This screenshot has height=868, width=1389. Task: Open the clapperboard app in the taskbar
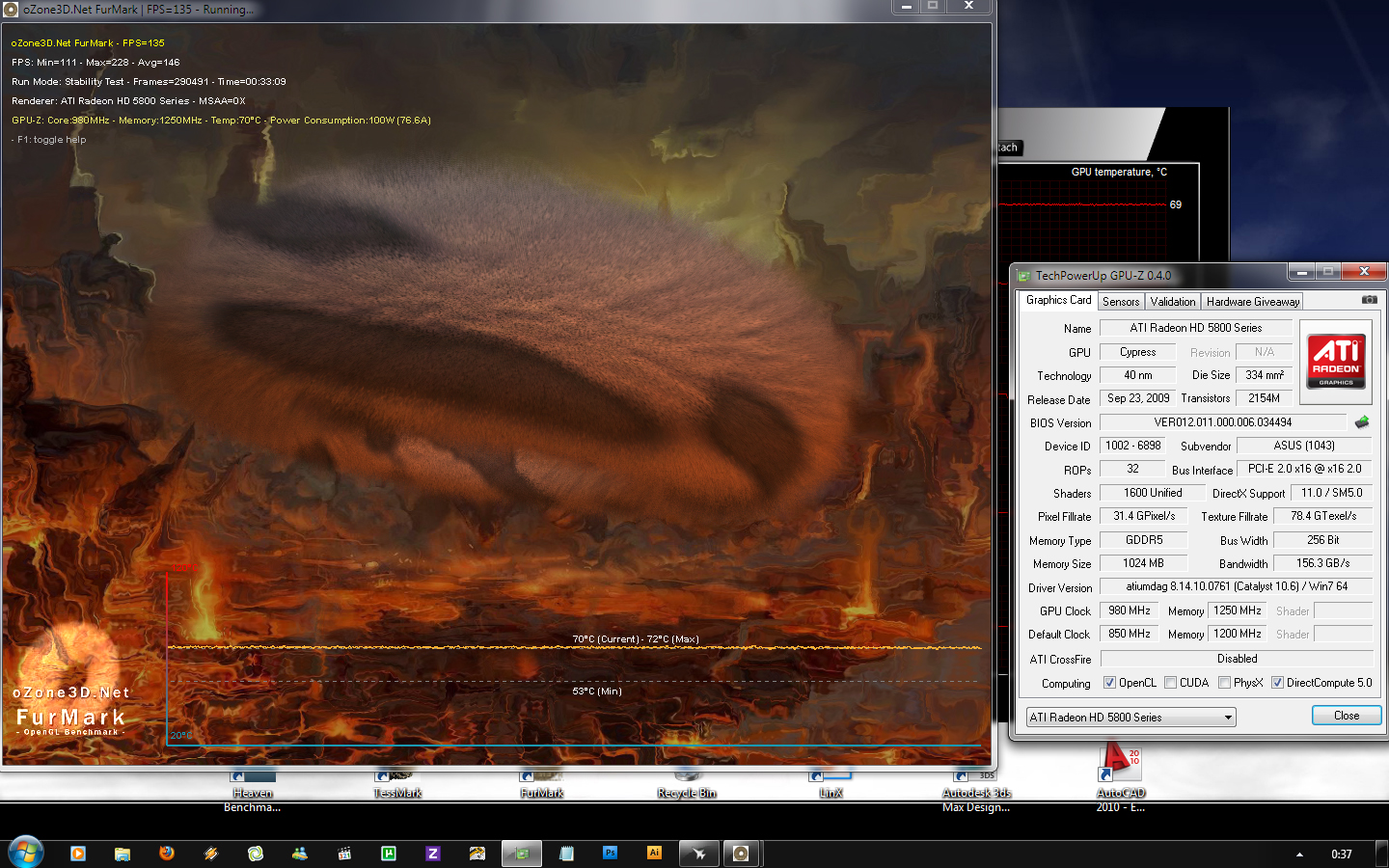point(344,854)
